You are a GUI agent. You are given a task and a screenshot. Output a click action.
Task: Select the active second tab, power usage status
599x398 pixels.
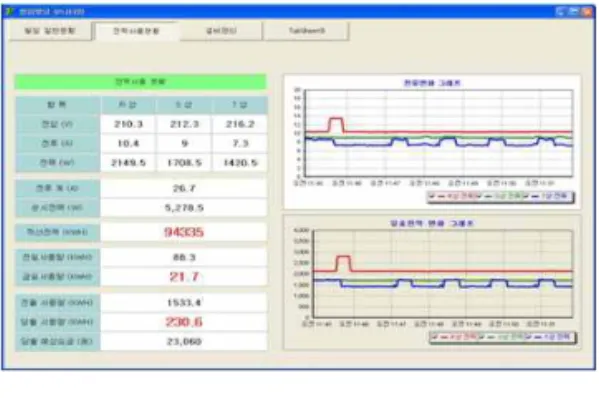pyautogui.click(x=136, y=31)
